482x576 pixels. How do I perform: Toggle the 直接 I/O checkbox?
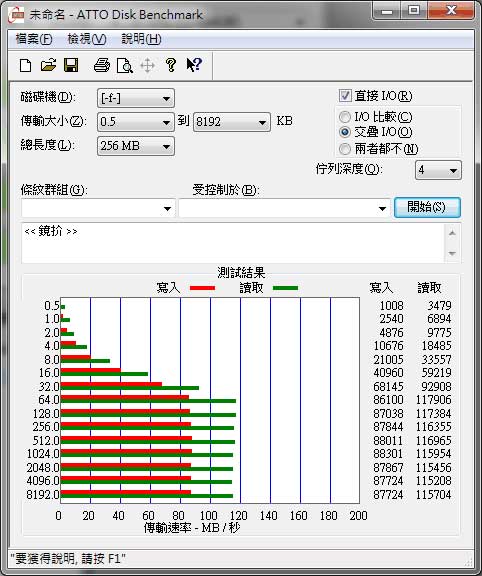(345, 96)
